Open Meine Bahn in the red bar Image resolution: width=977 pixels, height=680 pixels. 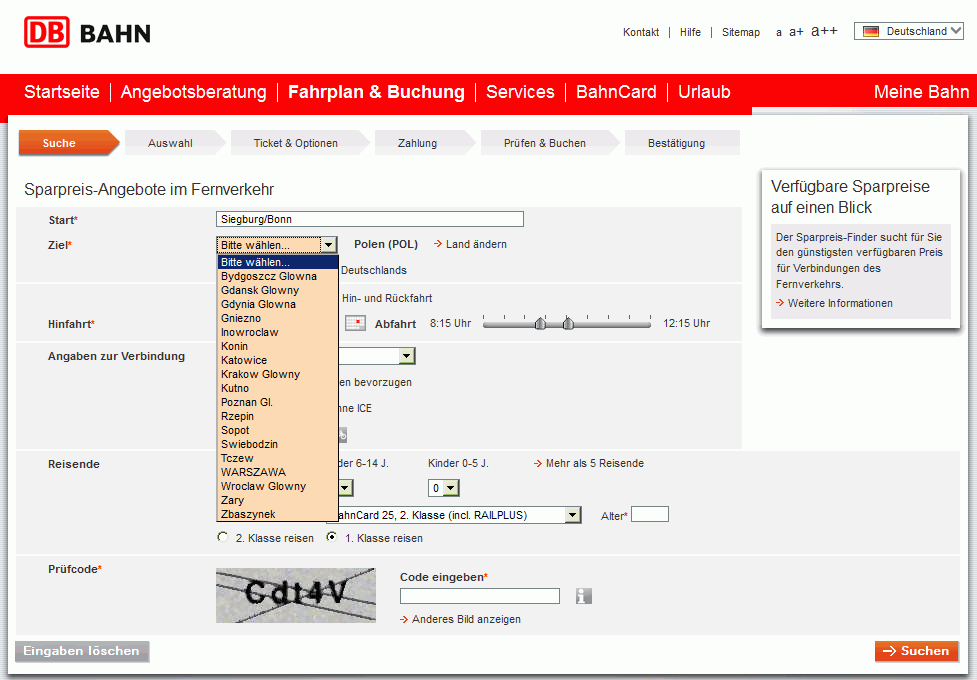pyautogui.click(x=922, y=92)
